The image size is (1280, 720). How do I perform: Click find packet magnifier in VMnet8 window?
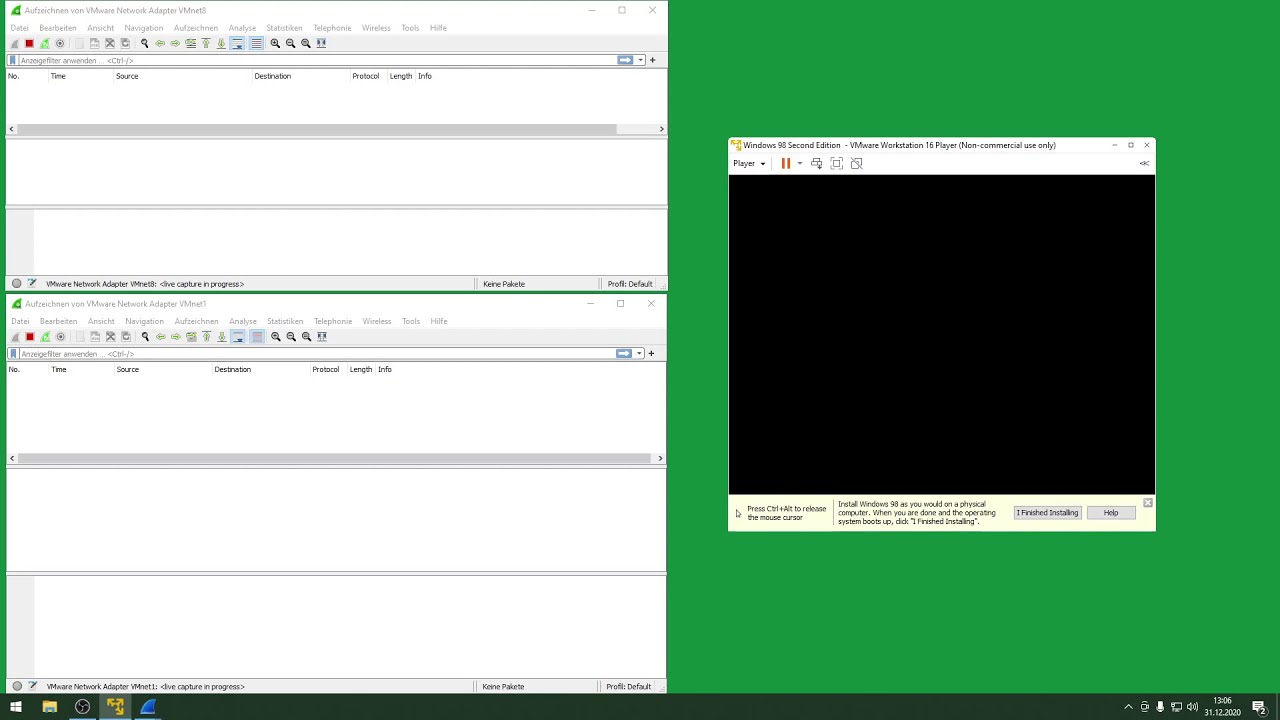(144, 43)
